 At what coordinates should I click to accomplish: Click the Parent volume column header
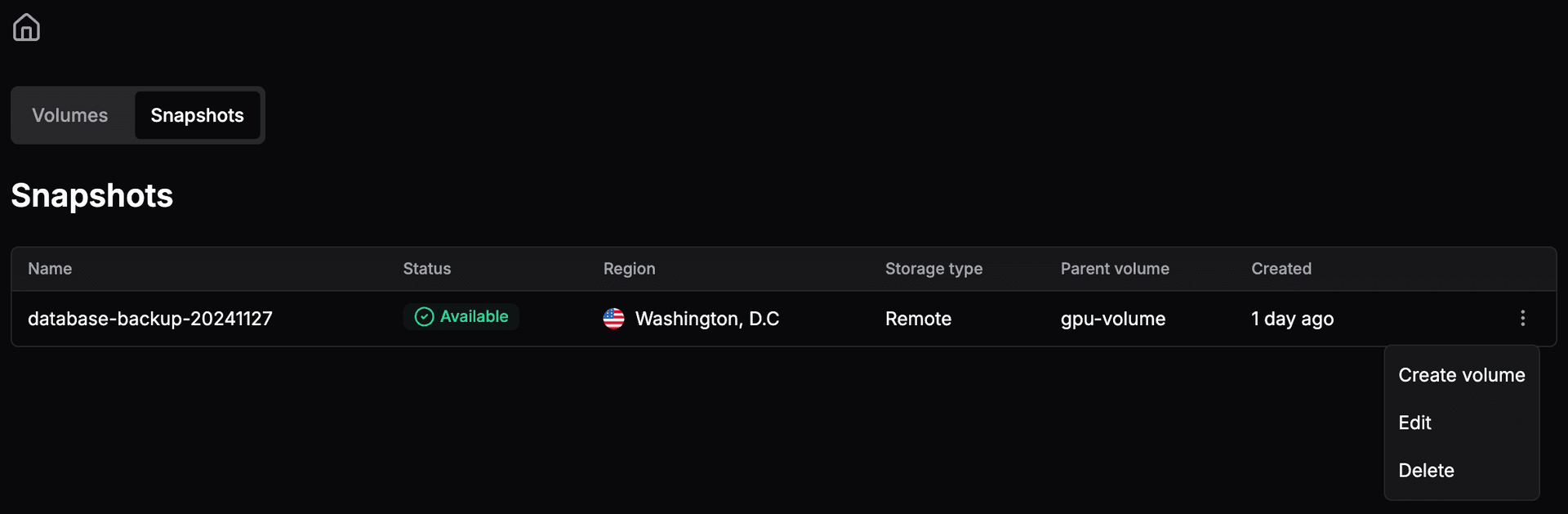point(1114,269)
